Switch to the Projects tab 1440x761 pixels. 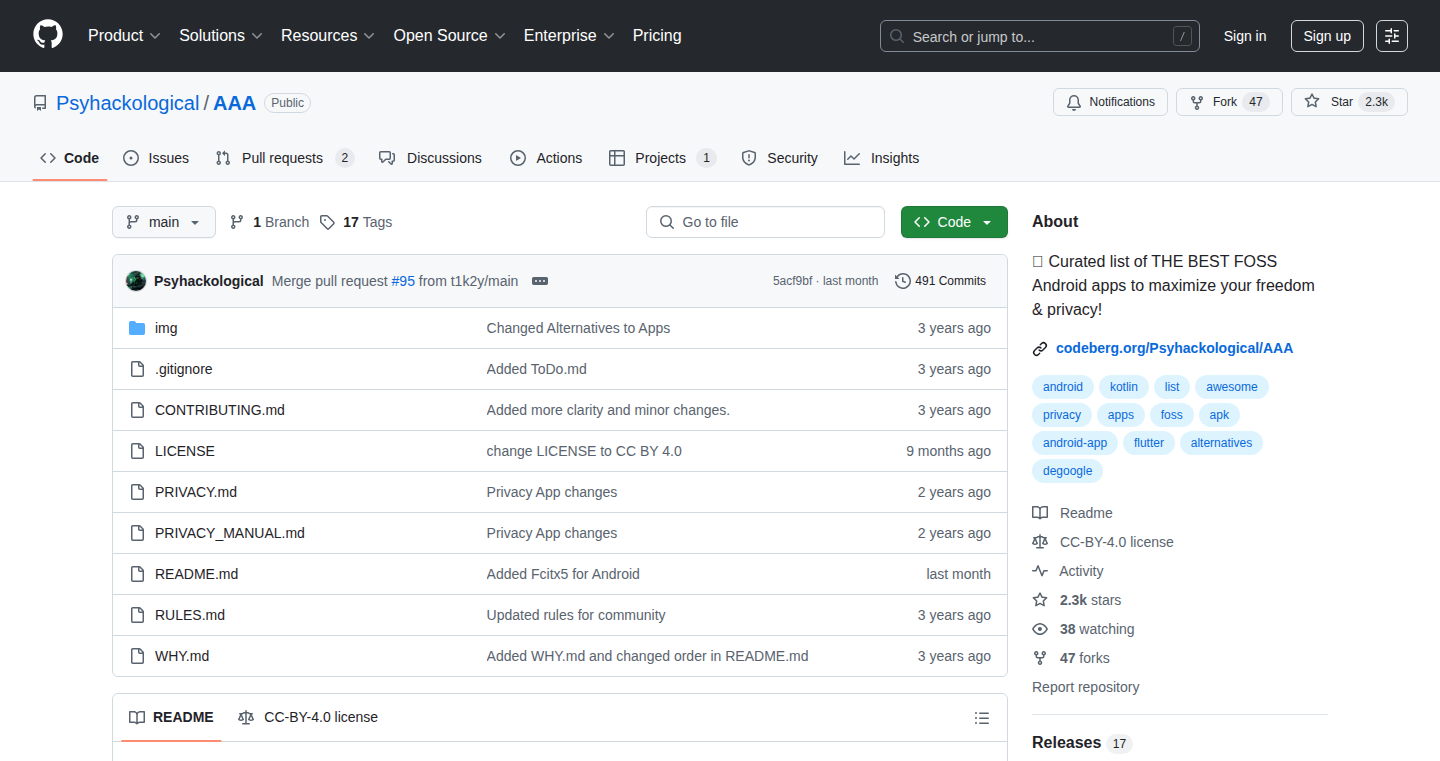[662, 158]
